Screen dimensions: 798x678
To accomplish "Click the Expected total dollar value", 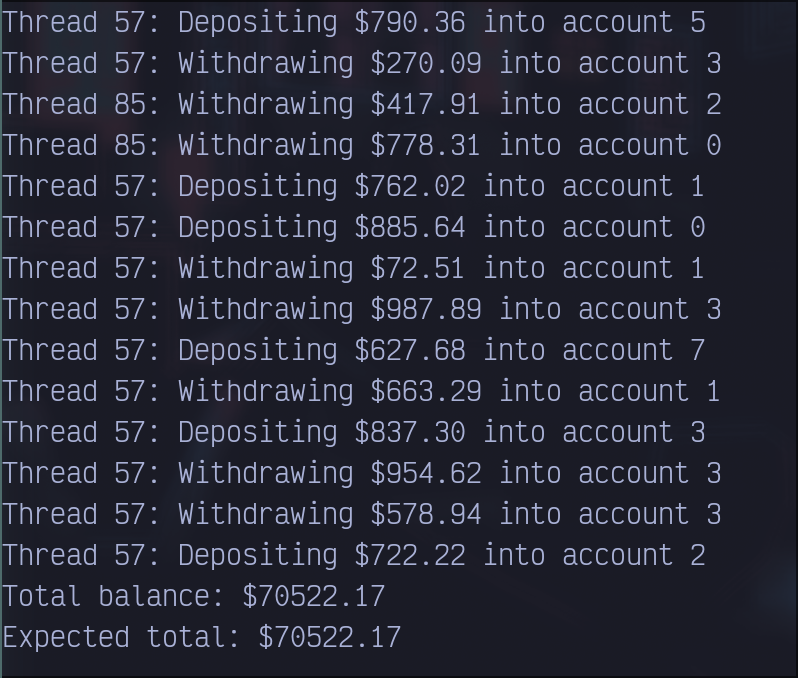I will click(330, 637).
